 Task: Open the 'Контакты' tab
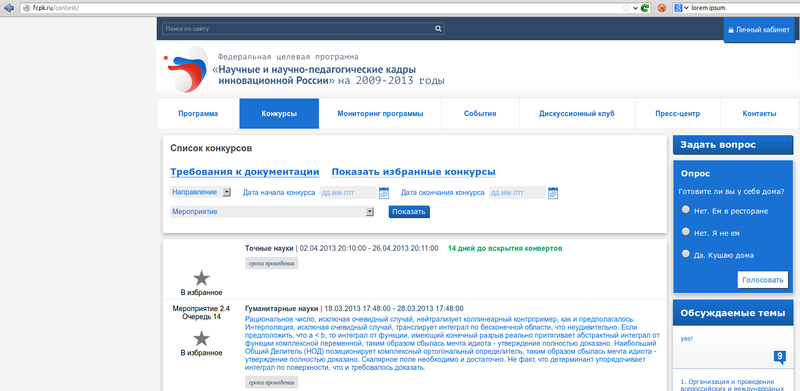click(759, 114)
